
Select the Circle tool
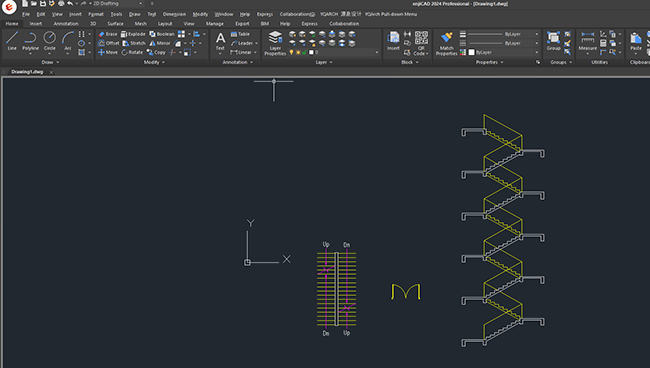[49, 41]
